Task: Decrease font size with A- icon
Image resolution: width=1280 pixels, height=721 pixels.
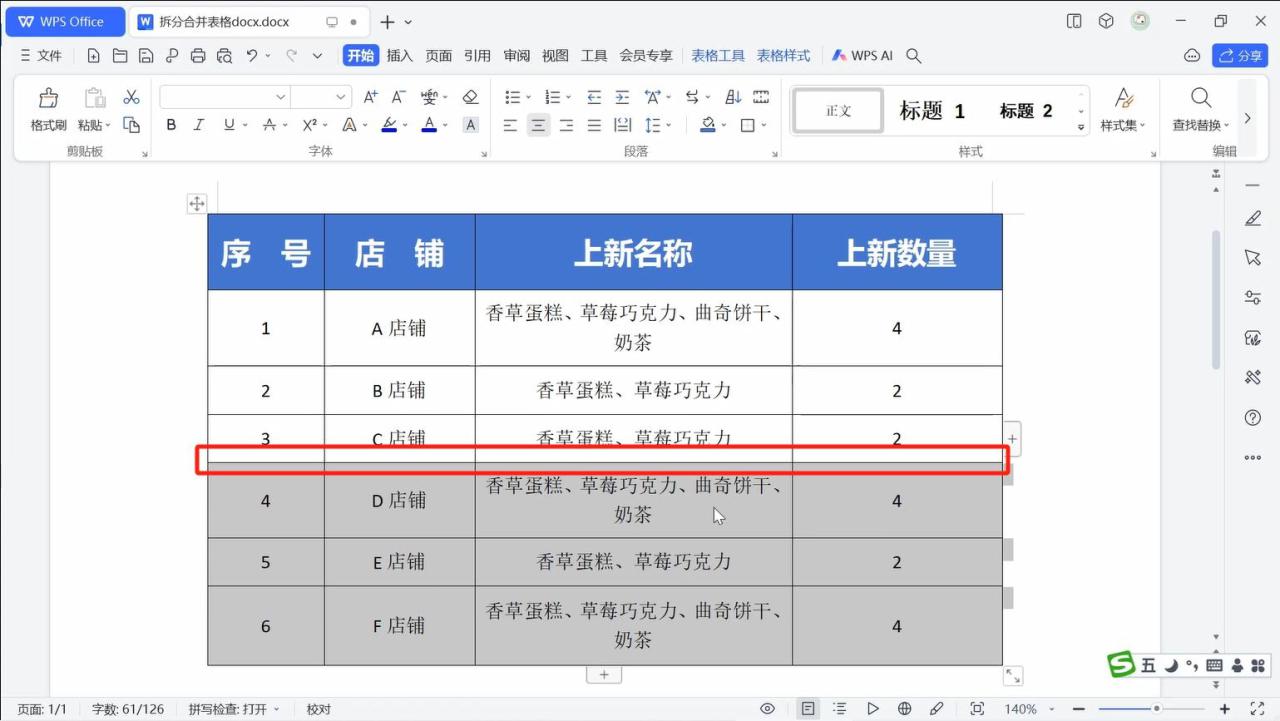Action: click(x=398, y=97)
